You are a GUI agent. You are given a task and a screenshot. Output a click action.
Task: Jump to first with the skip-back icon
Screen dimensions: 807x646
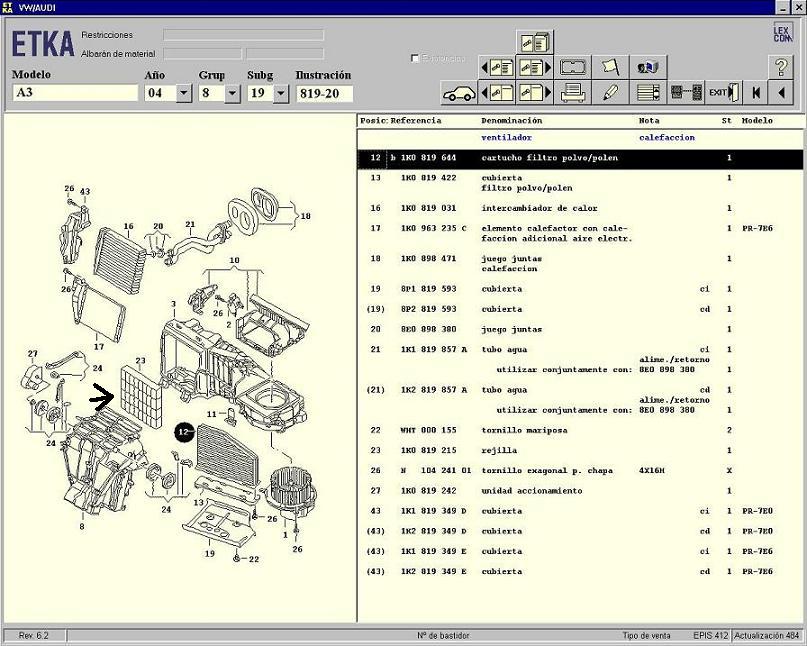click(756, 93)
